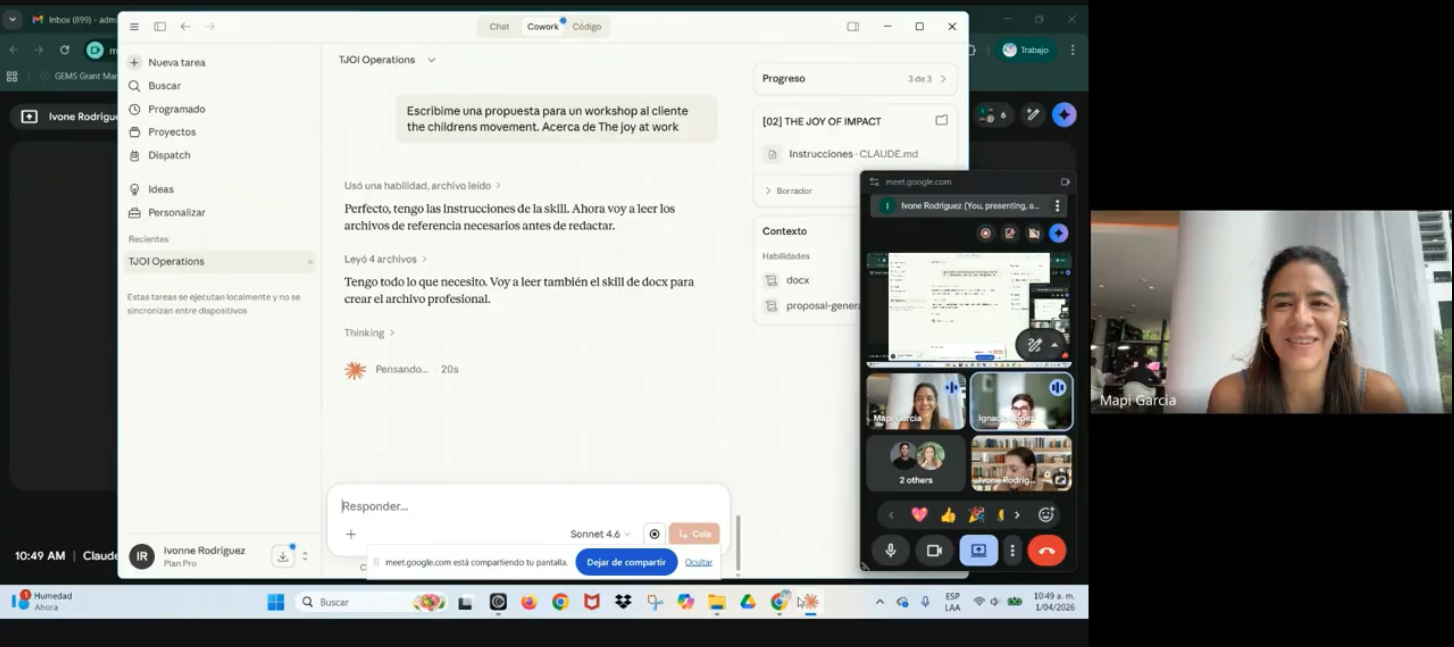Switch to the Código tab
The height and width of the screenshot is (647, 1454).
point(587,27)
